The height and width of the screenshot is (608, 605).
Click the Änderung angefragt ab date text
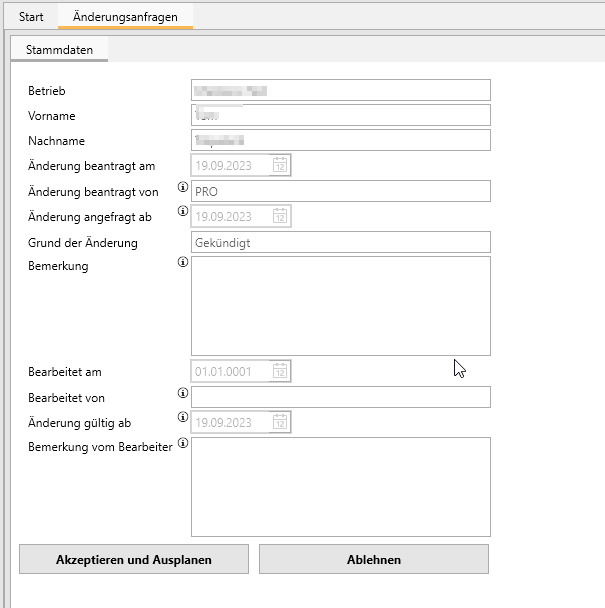[x=223, y=216]
